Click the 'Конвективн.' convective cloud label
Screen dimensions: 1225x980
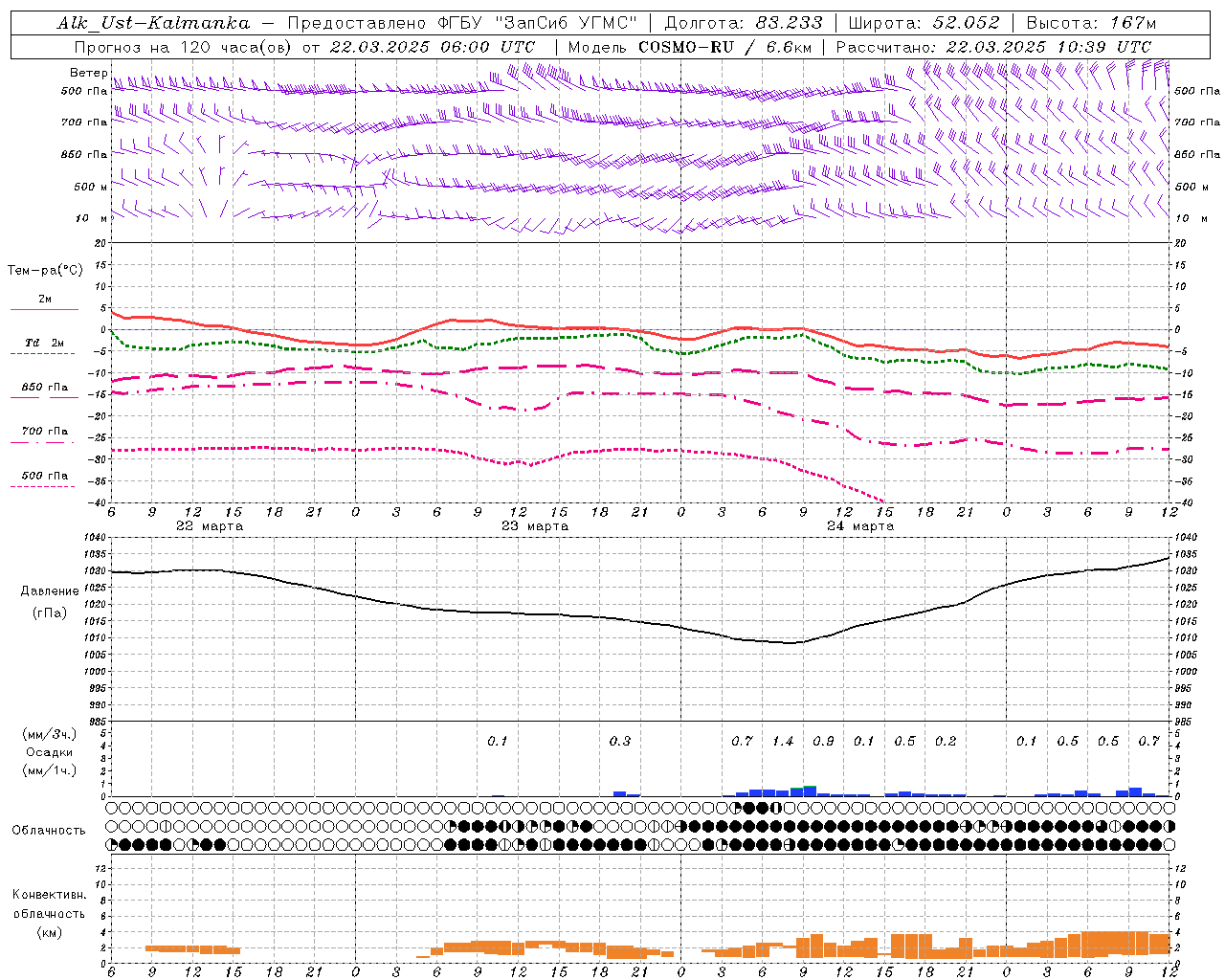click(x=50, y=895)
